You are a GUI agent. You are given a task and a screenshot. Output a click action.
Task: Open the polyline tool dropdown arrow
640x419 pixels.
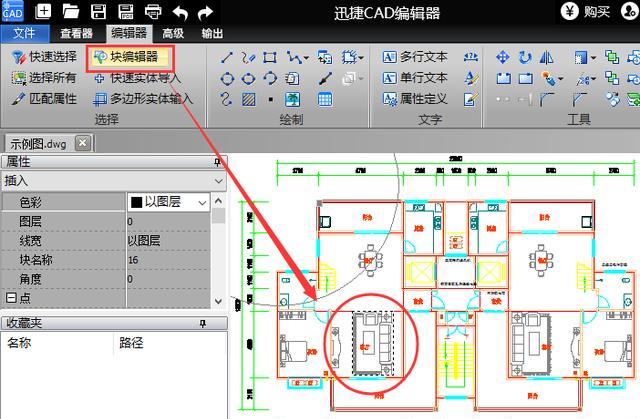(x=307, y=58)
